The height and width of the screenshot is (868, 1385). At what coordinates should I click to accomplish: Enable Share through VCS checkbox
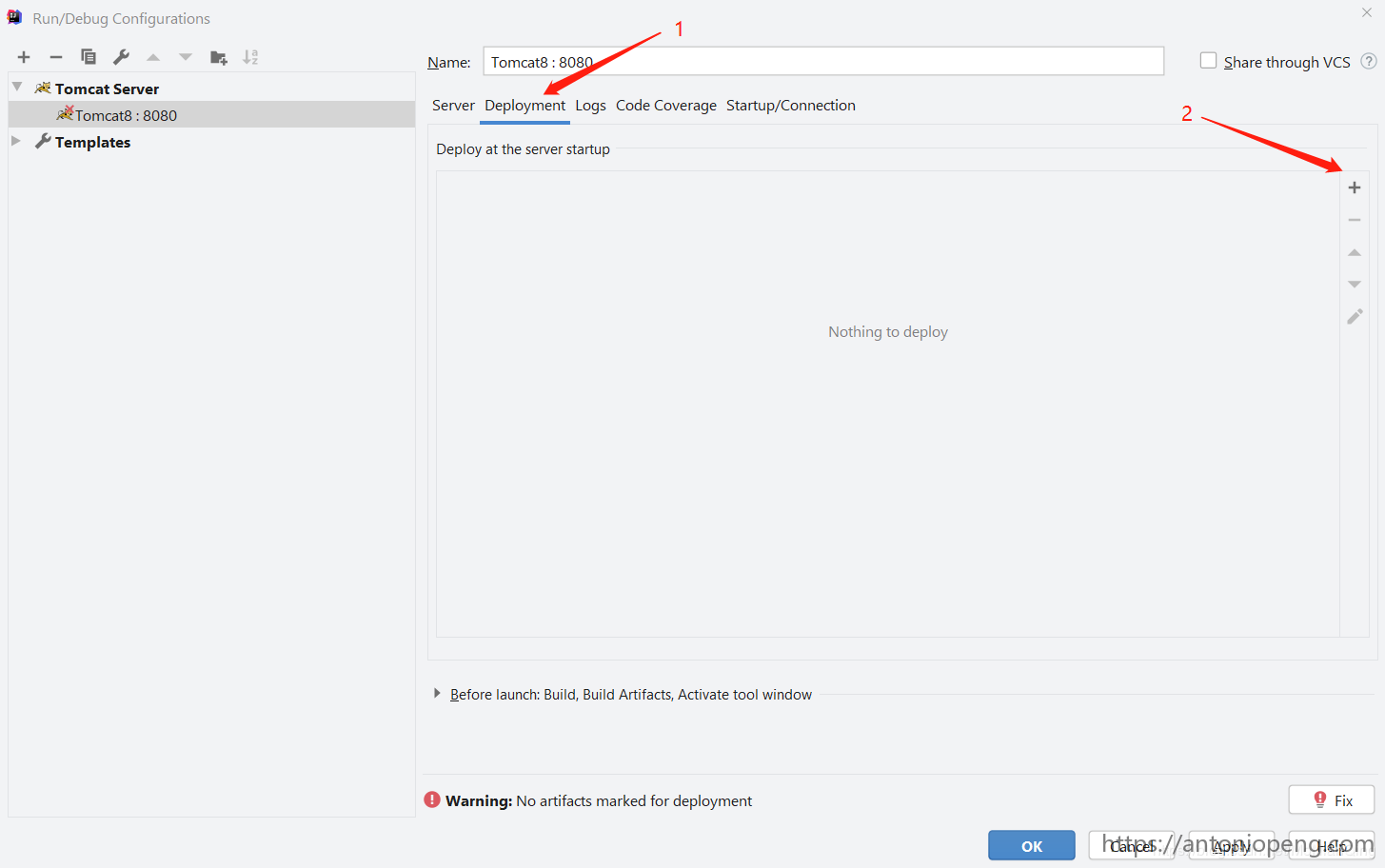tap(1208, 61)
